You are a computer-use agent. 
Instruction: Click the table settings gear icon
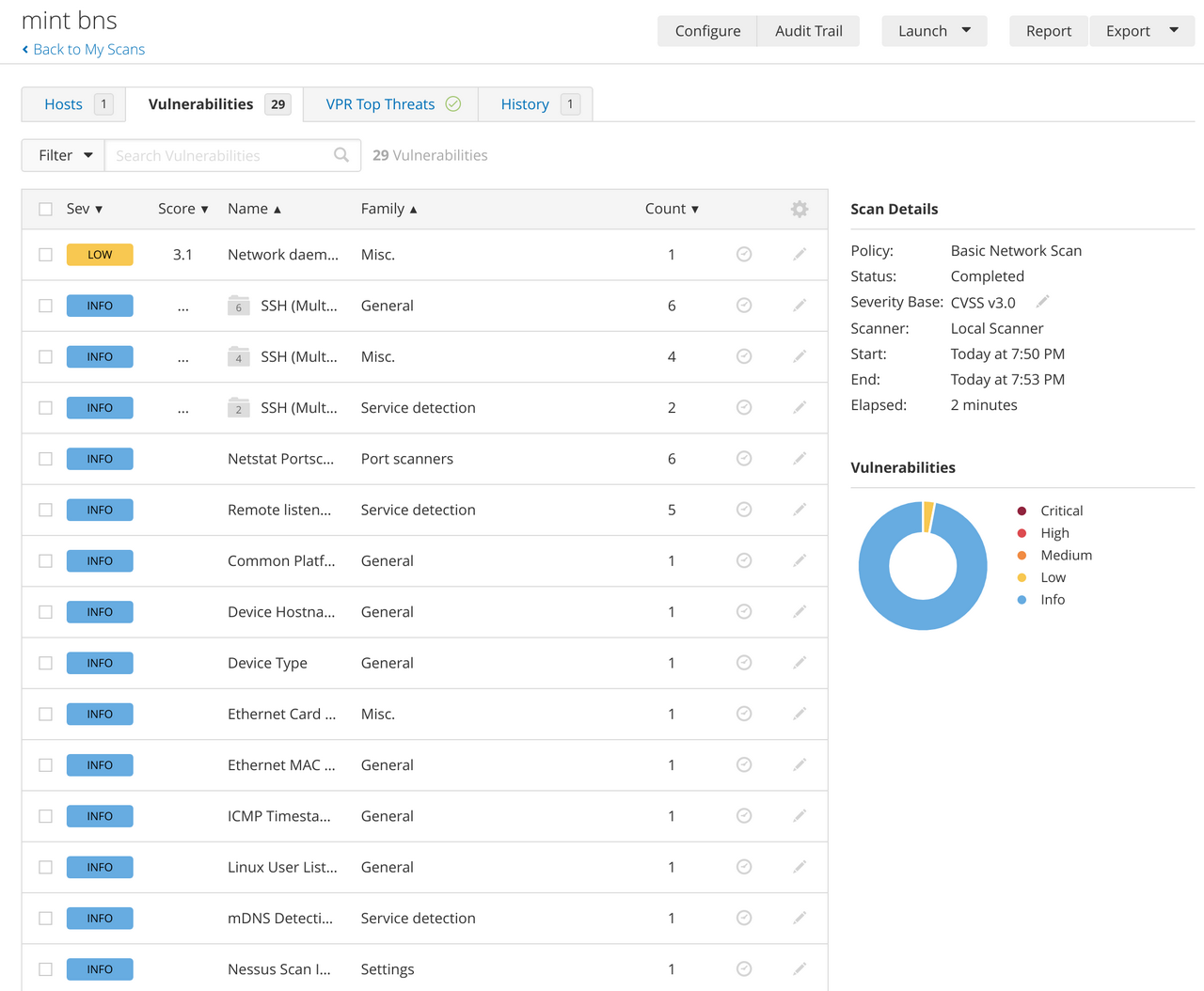pyautogui.click(x=799, y=209)
